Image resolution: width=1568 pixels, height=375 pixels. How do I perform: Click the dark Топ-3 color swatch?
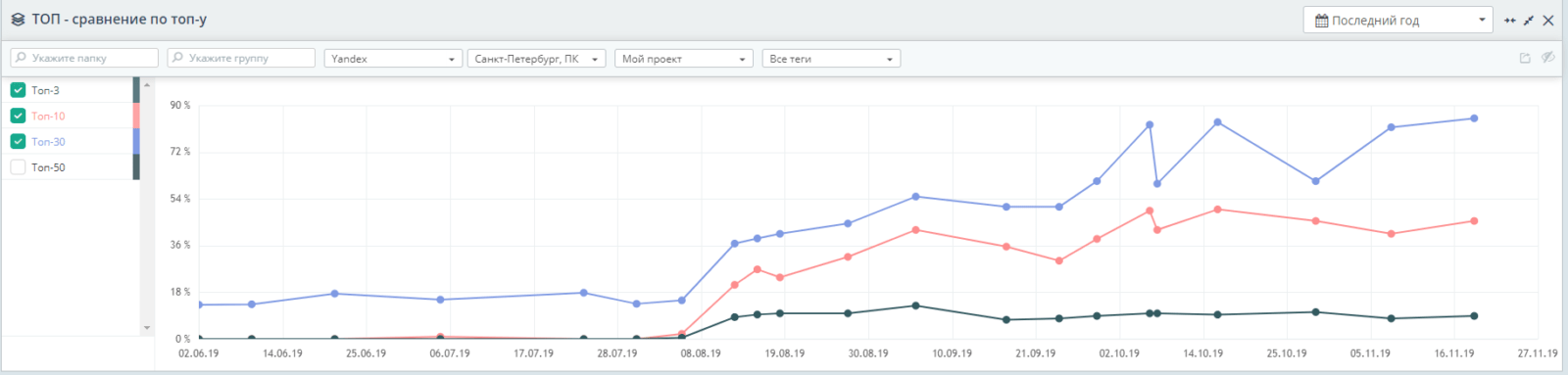pos(136,90)
